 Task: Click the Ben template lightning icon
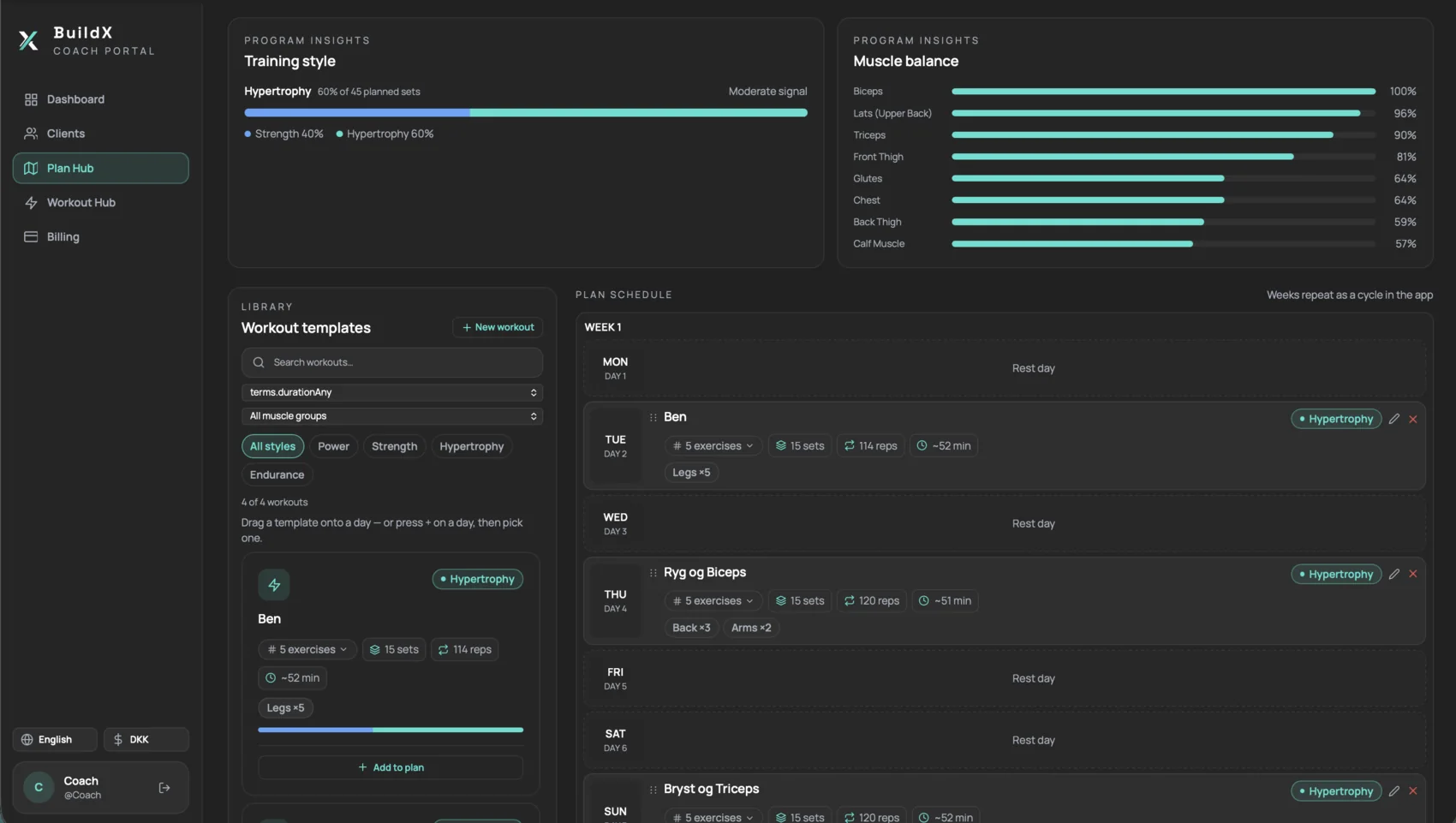(274, 585)
